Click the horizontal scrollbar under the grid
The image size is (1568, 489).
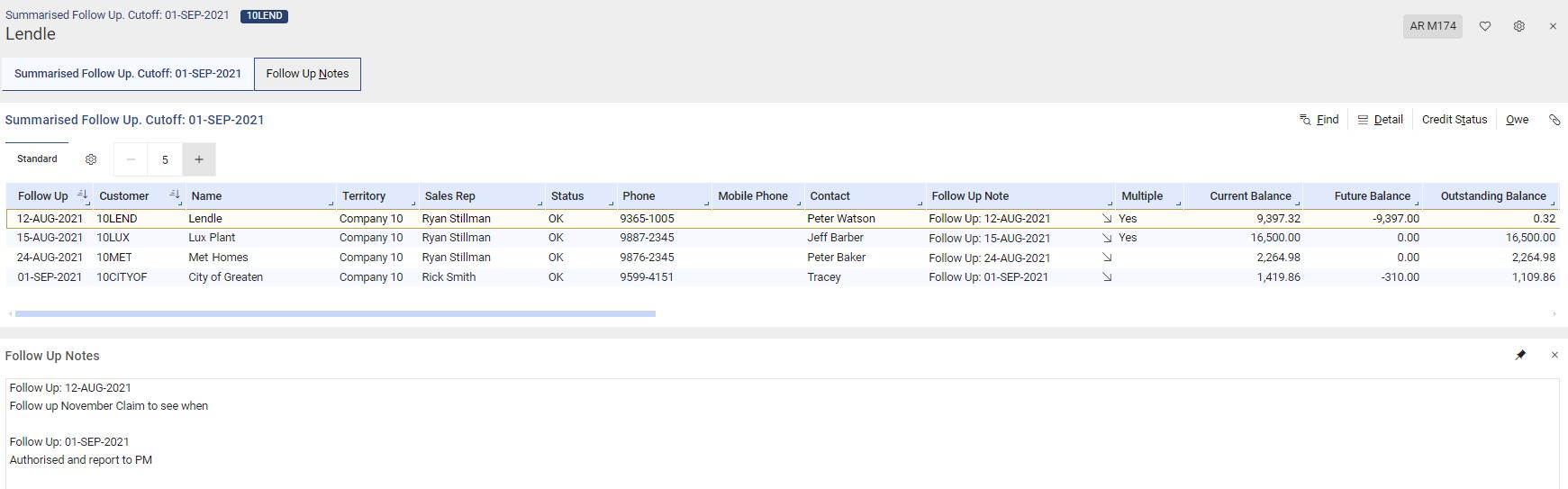pyautogui.click(x=335, y=313)
